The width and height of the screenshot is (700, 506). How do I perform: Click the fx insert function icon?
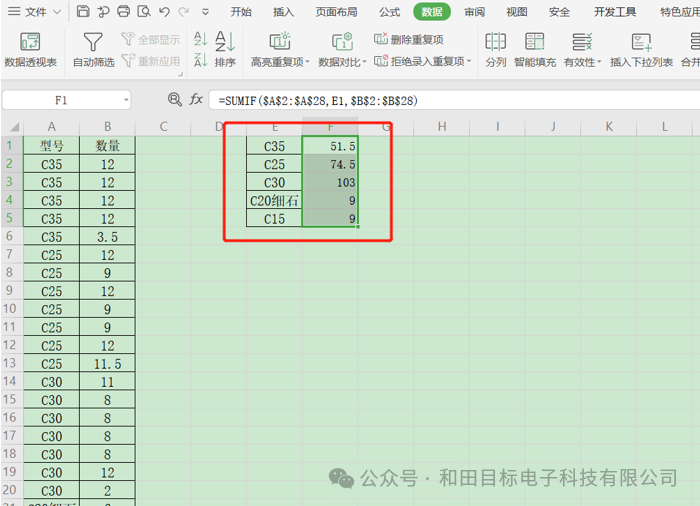[x=196, y=99]
